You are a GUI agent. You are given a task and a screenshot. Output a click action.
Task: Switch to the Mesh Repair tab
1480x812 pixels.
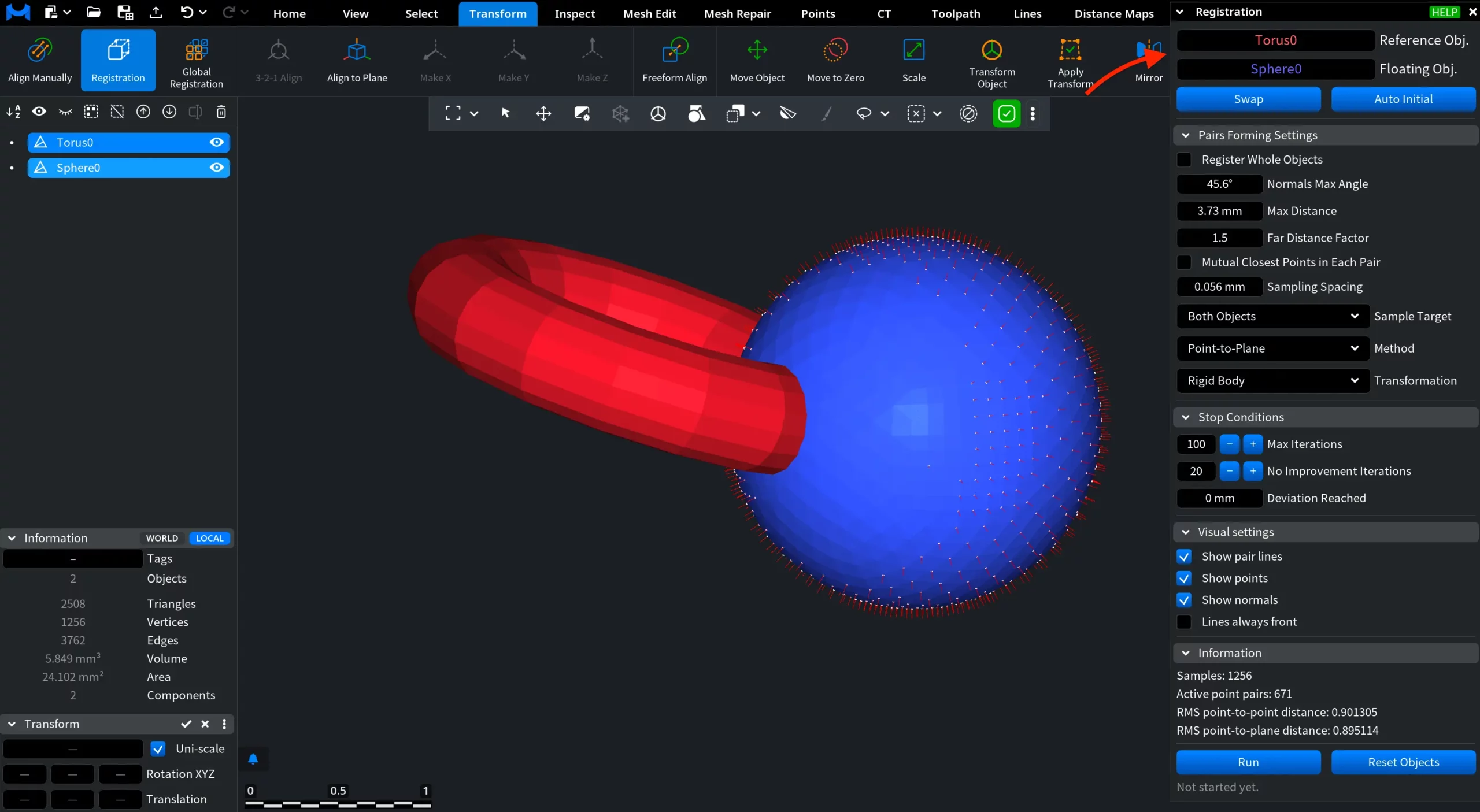tap(737, 13)
